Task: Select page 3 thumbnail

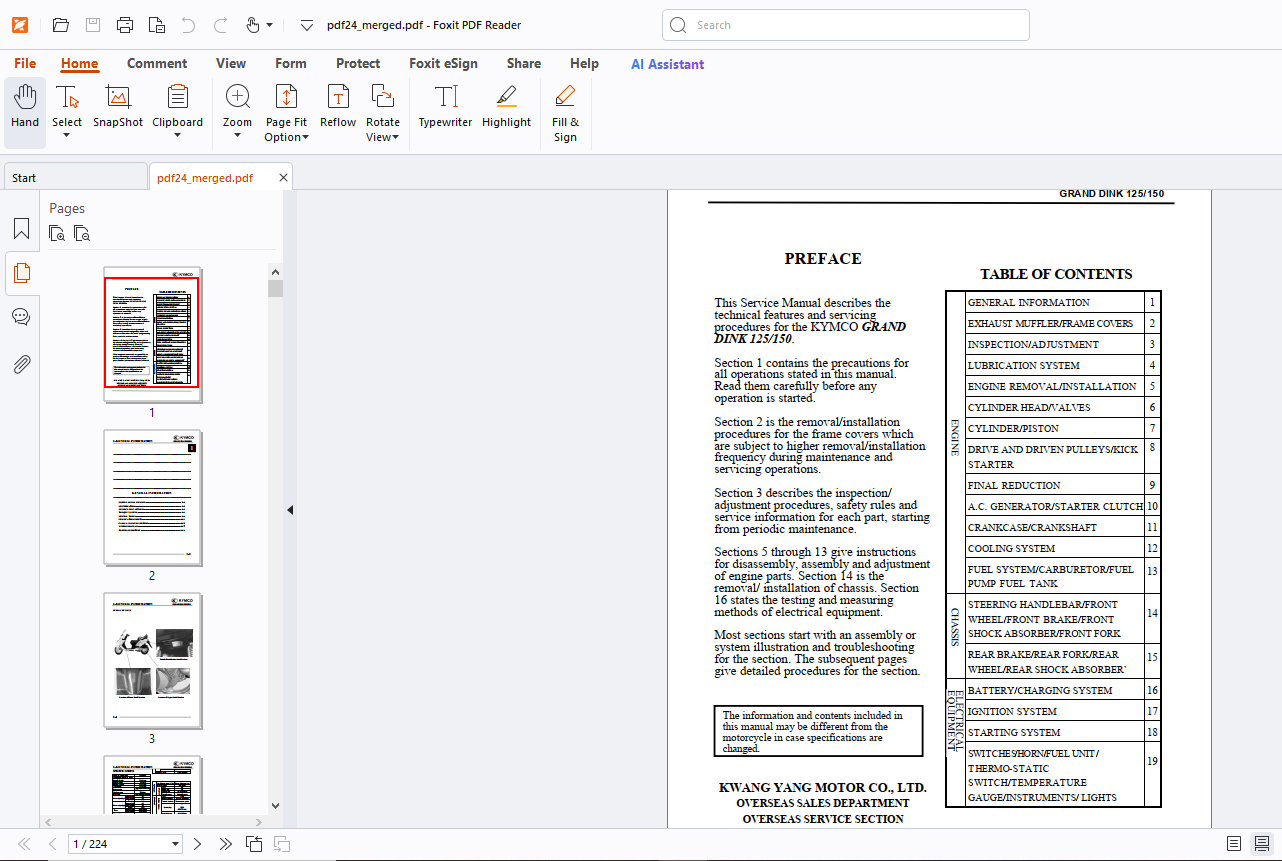Action: [152, 660]
